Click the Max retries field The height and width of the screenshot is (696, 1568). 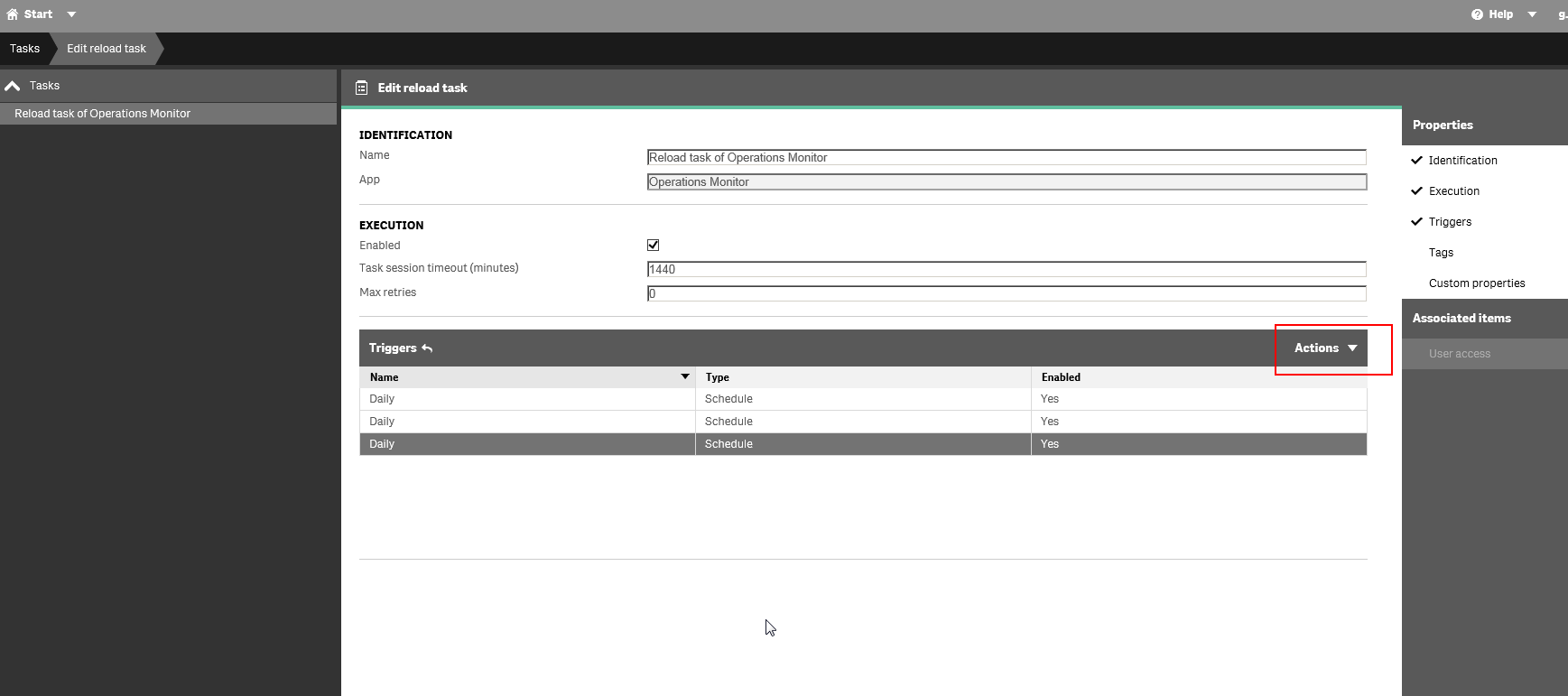pos(1007,293)
